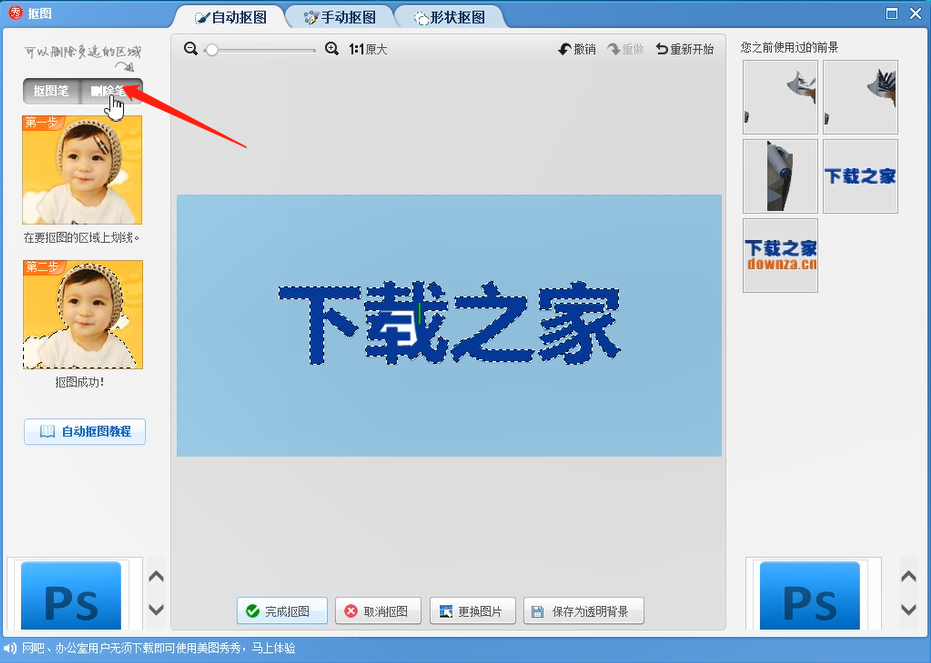Viewport: 931px width, 663px height.
Task: Select the zoom in magnifier icon
Action: click(x=332, y=47)
